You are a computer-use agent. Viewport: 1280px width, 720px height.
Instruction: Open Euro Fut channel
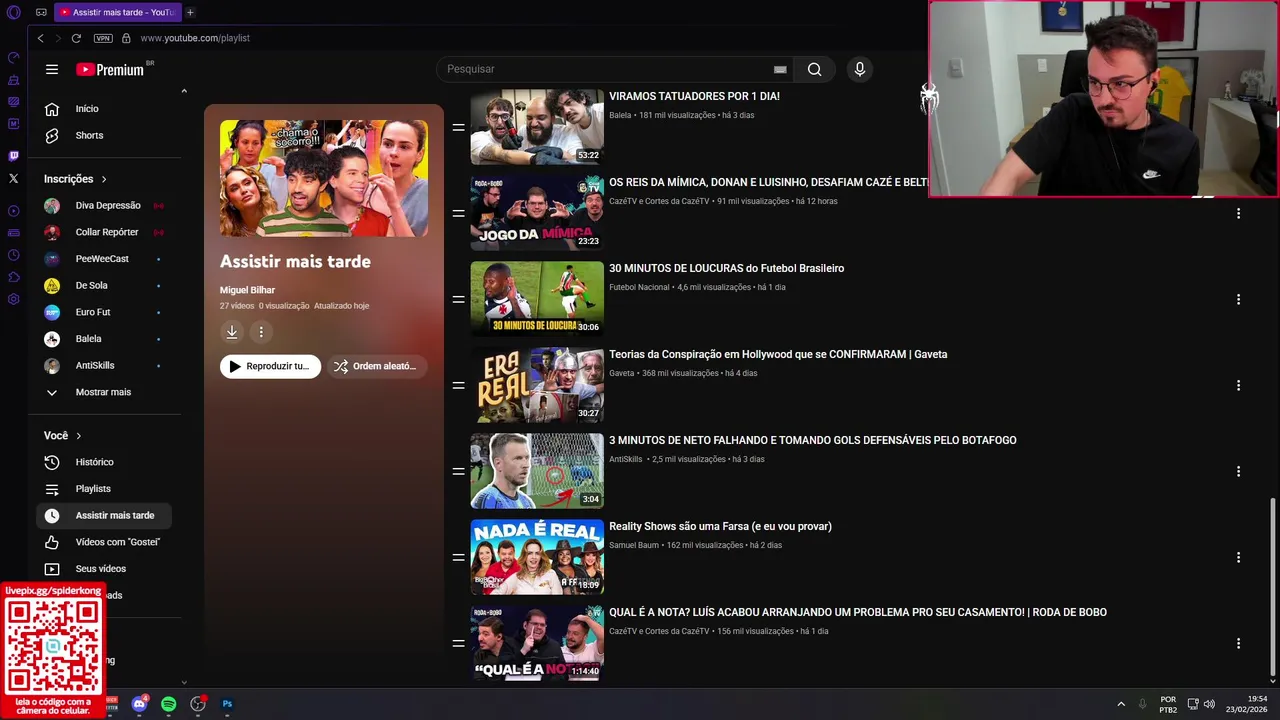click(104, 312)
